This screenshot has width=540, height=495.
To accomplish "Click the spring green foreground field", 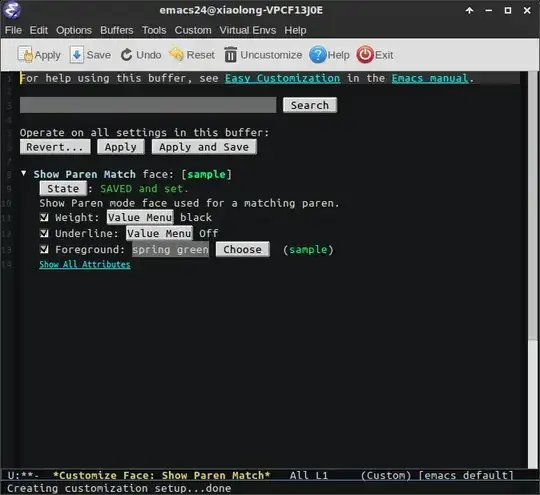I will [x=170, y=249].
